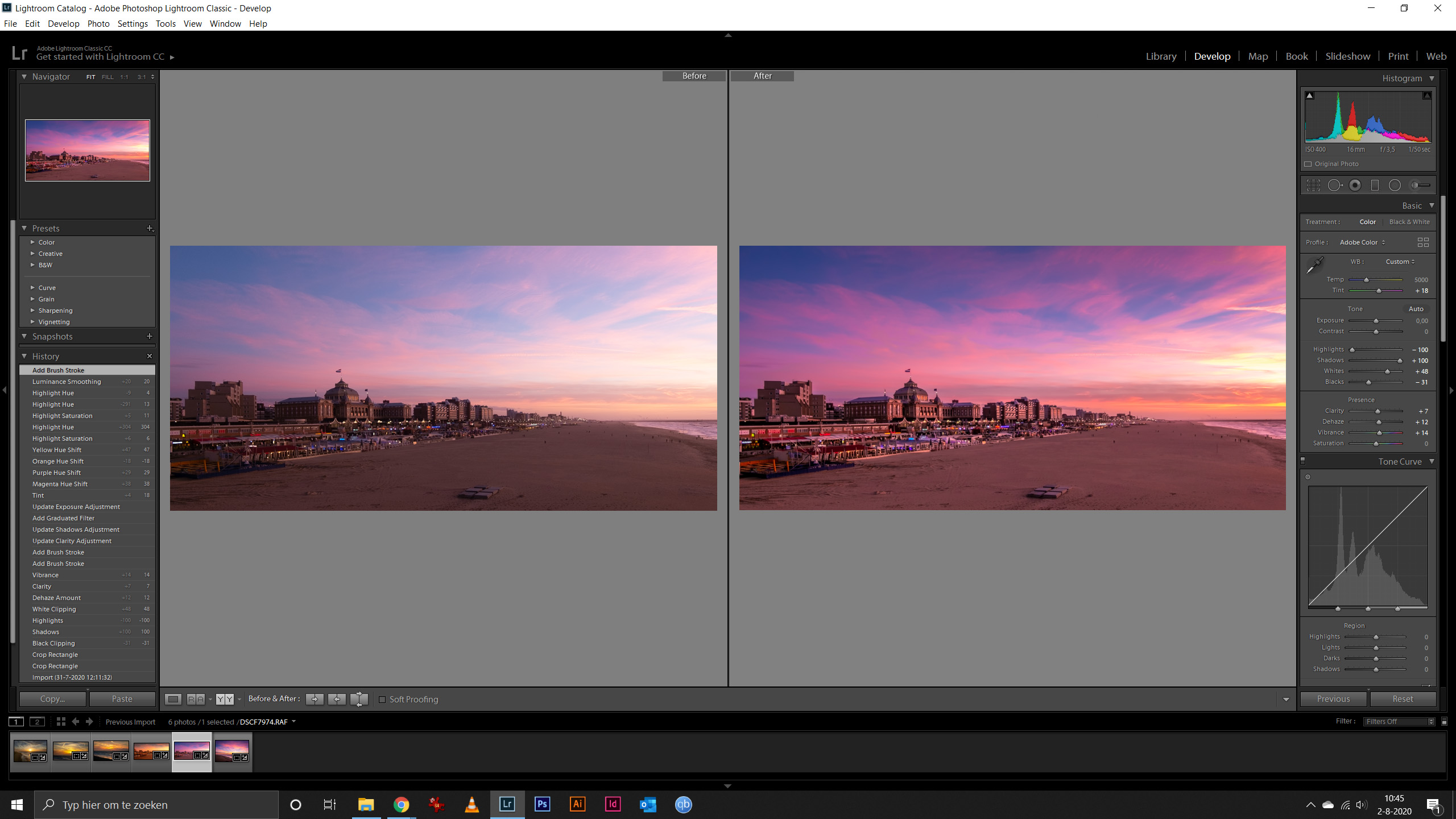Enable the Soft Proofing checkbox
Image resolution: width=1456 pixels, height=819 pixels.
click(382, 700)
